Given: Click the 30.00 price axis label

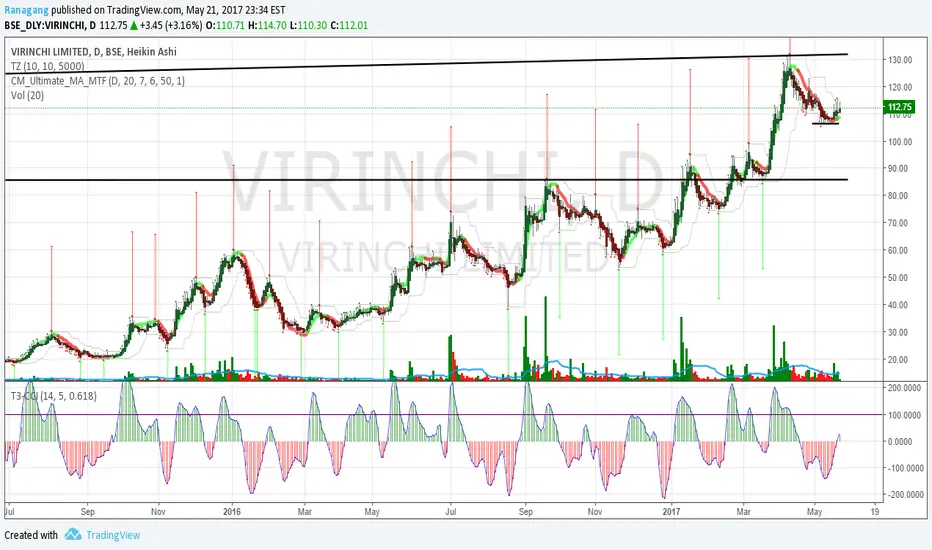Looking at the screenshot, I should (900, 332).
